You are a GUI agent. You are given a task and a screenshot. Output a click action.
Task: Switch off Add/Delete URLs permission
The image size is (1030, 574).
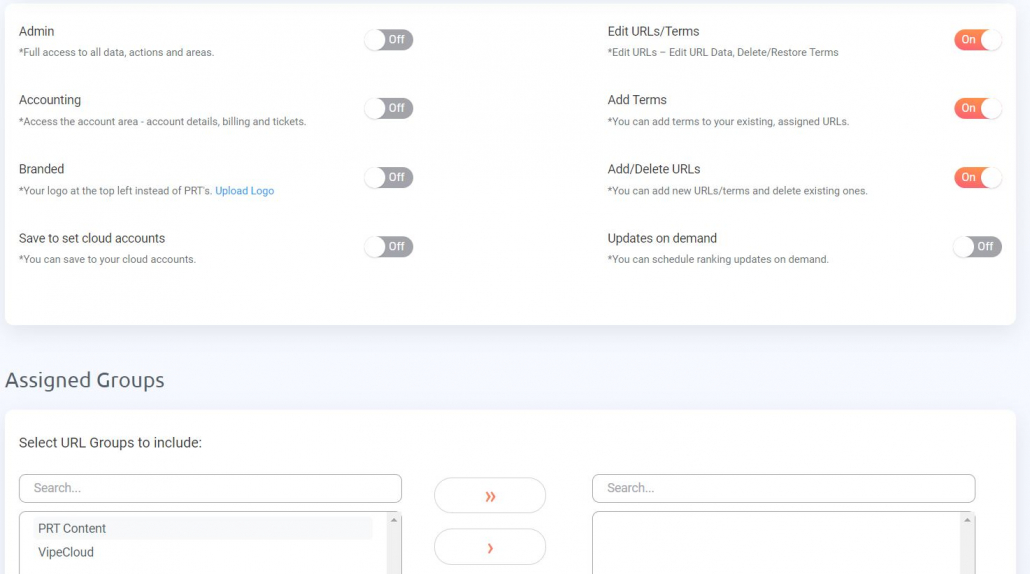(977, 177)
